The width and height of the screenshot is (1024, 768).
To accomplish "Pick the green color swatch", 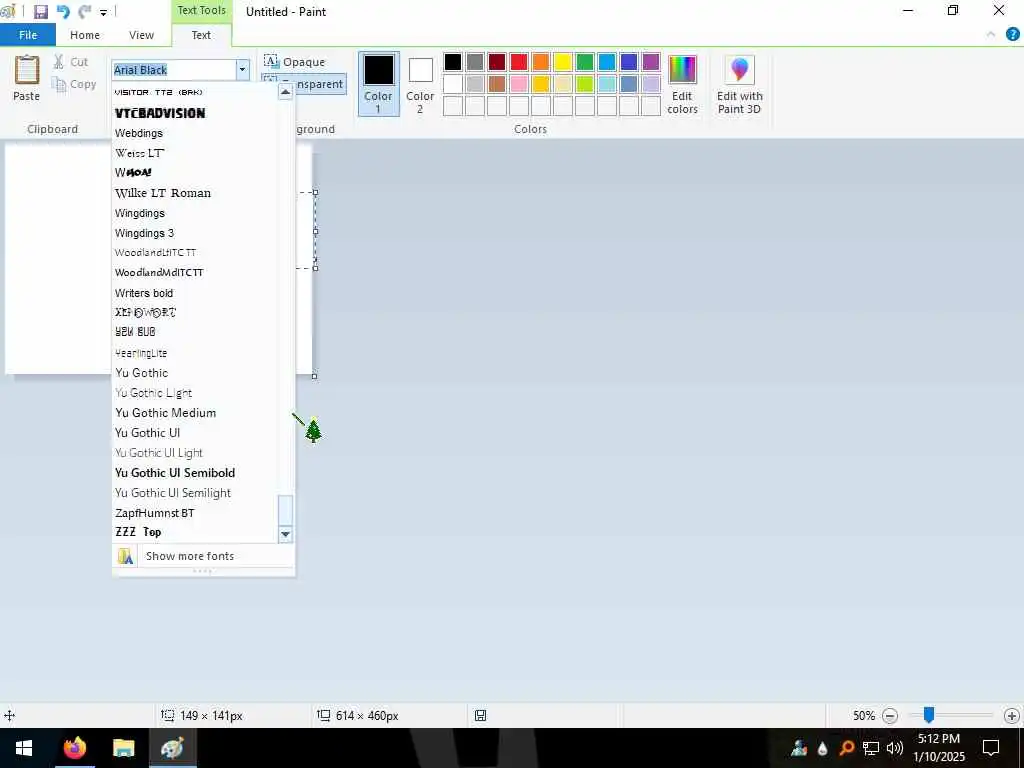I will [584, 62].
